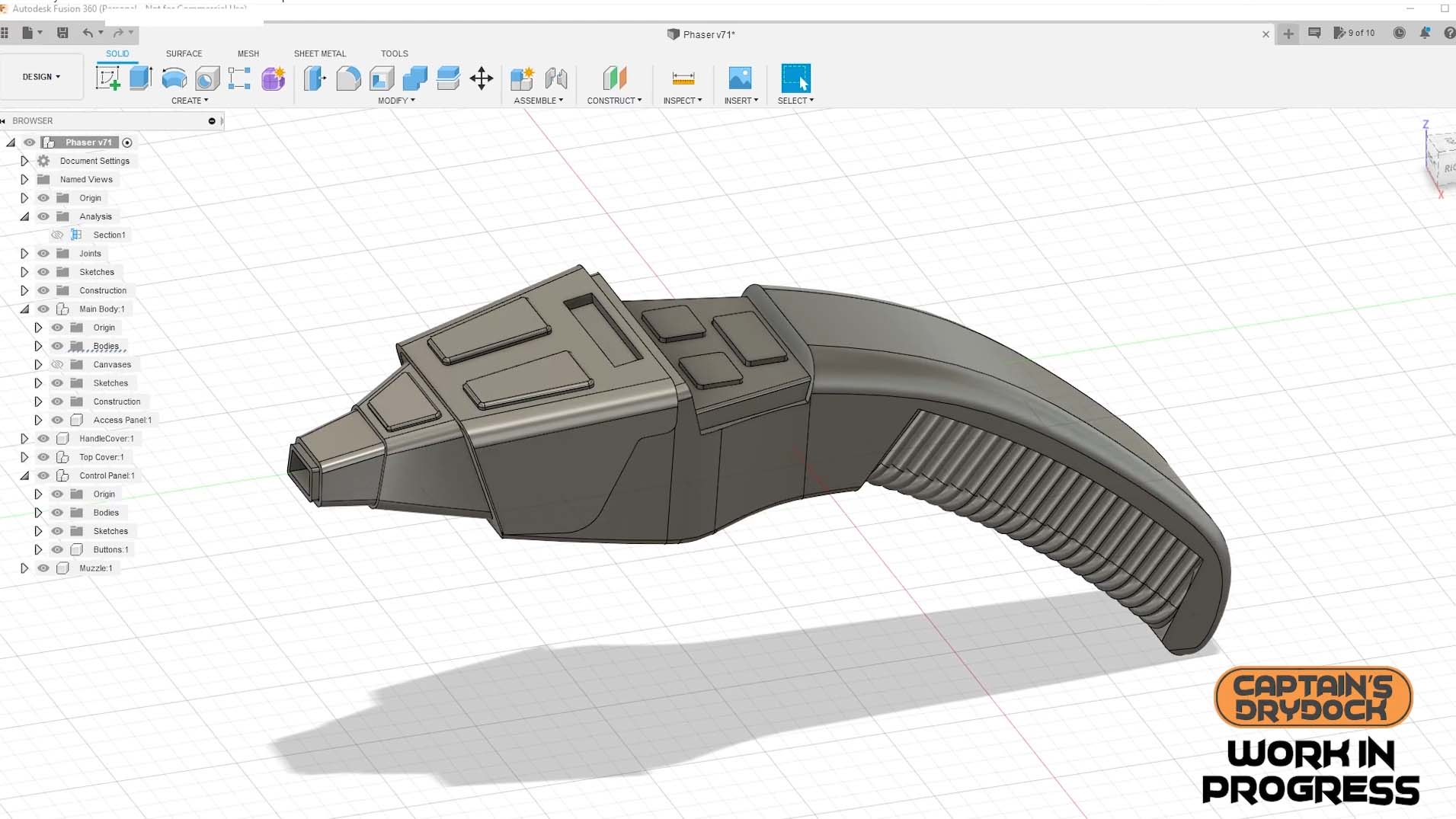Open the INSPECT dropdown menu
Image resolution: width=1456 pixels, height=819 pixels.
[683, 101]
